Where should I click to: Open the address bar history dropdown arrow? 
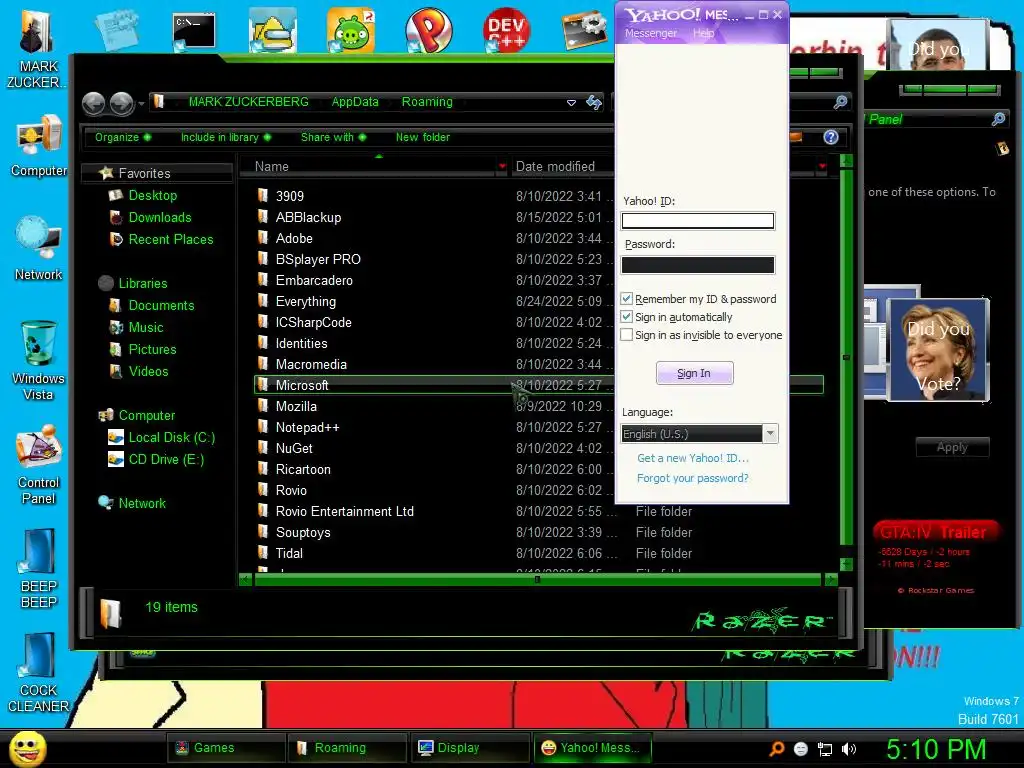571,103
